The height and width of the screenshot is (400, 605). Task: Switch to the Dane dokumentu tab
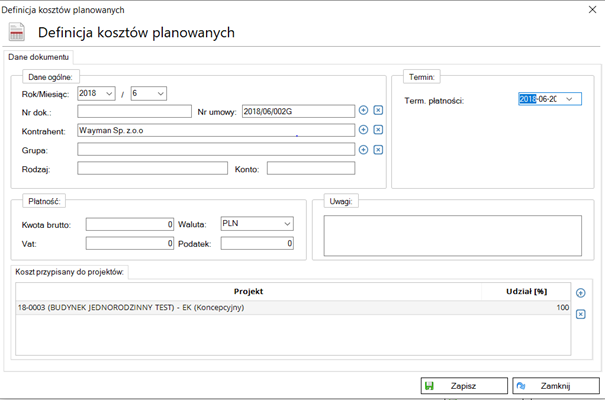click(39, 57)
